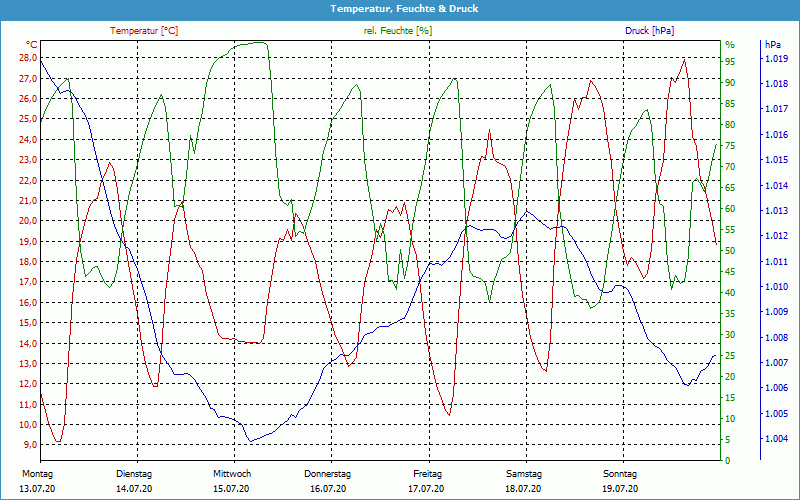Click the 'Montag' day label
The height and width of the screenshot is (500, 800).
(x=38, y=474)
